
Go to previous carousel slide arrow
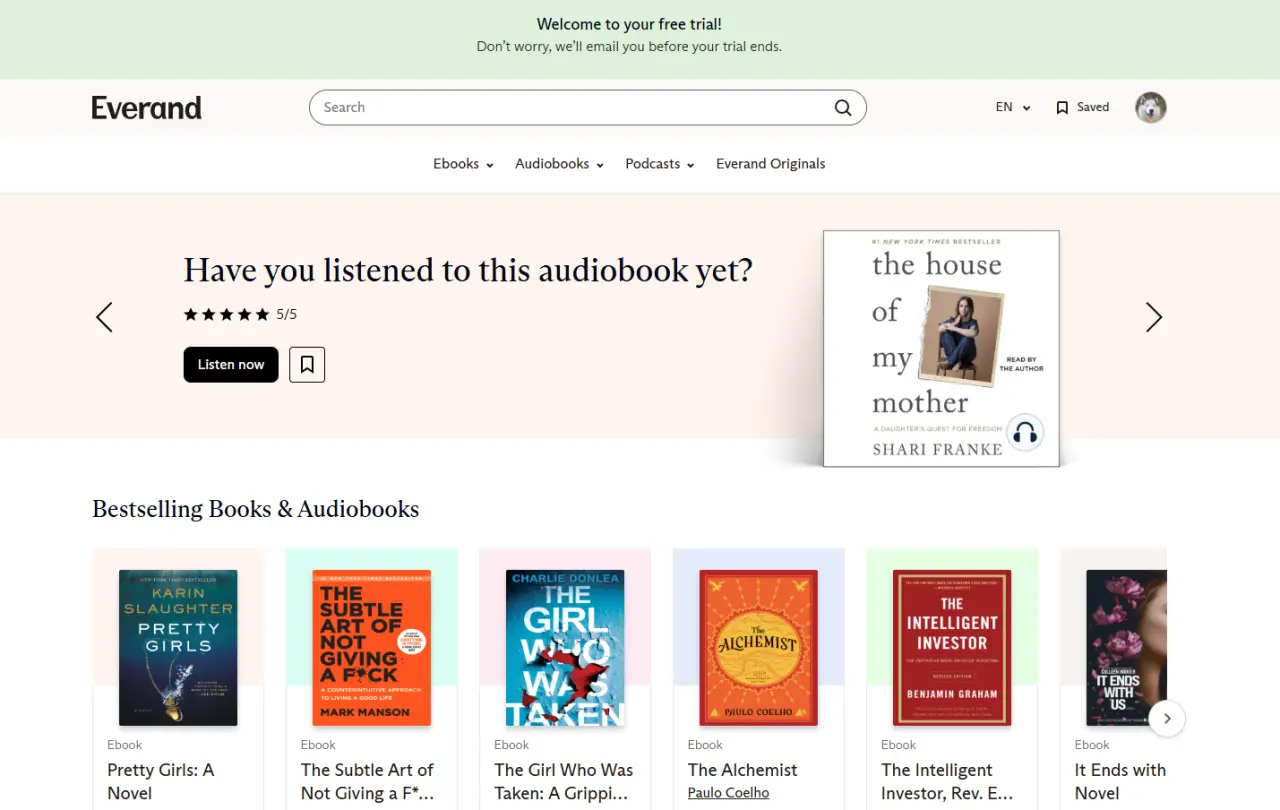pyautogui.click(x=104, y=317)
